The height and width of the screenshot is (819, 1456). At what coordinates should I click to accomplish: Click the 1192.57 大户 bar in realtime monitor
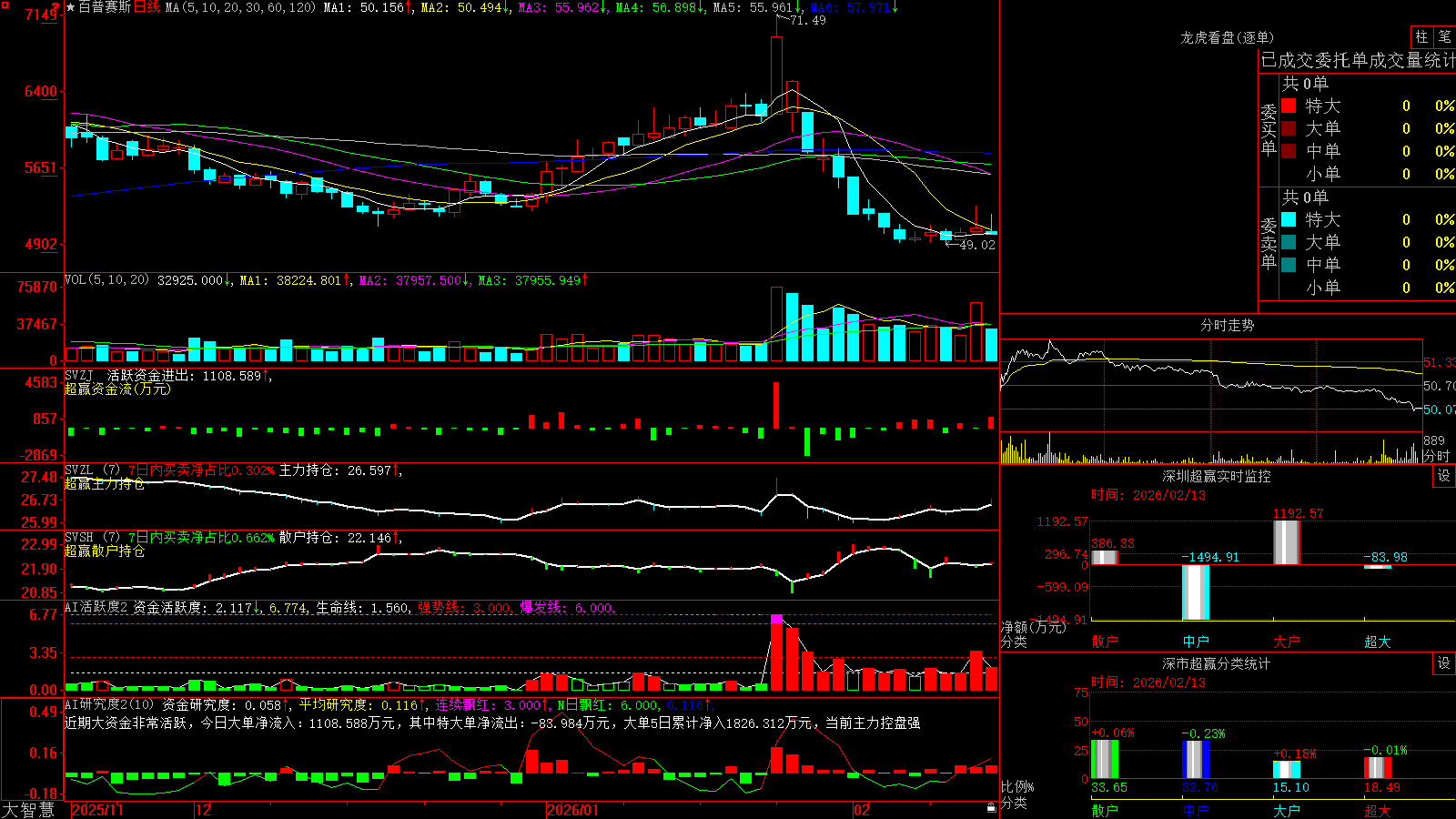tap(1287, 543)
